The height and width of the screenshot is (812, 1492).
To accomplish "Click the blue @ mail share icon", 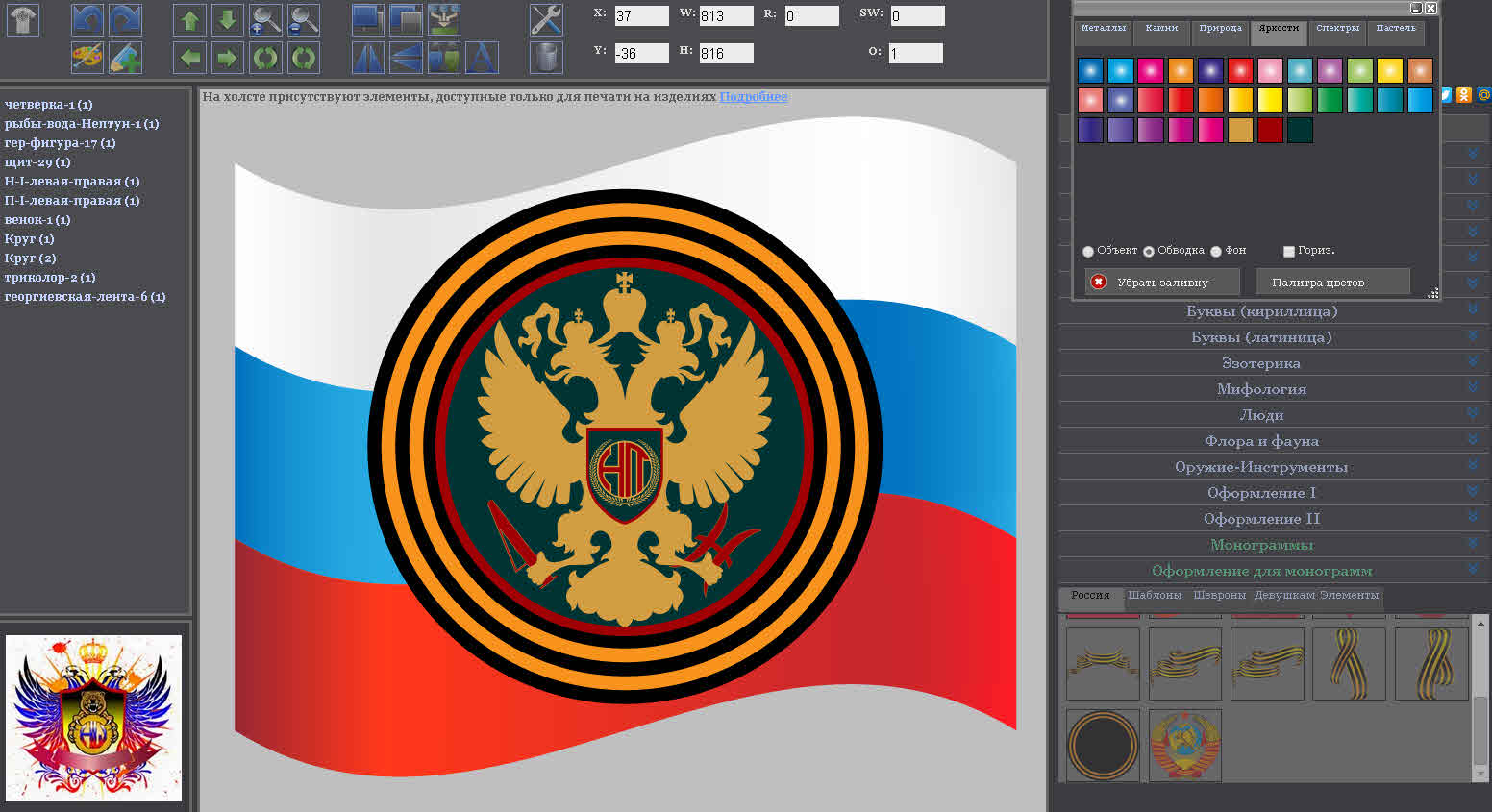I will 1483,94.
